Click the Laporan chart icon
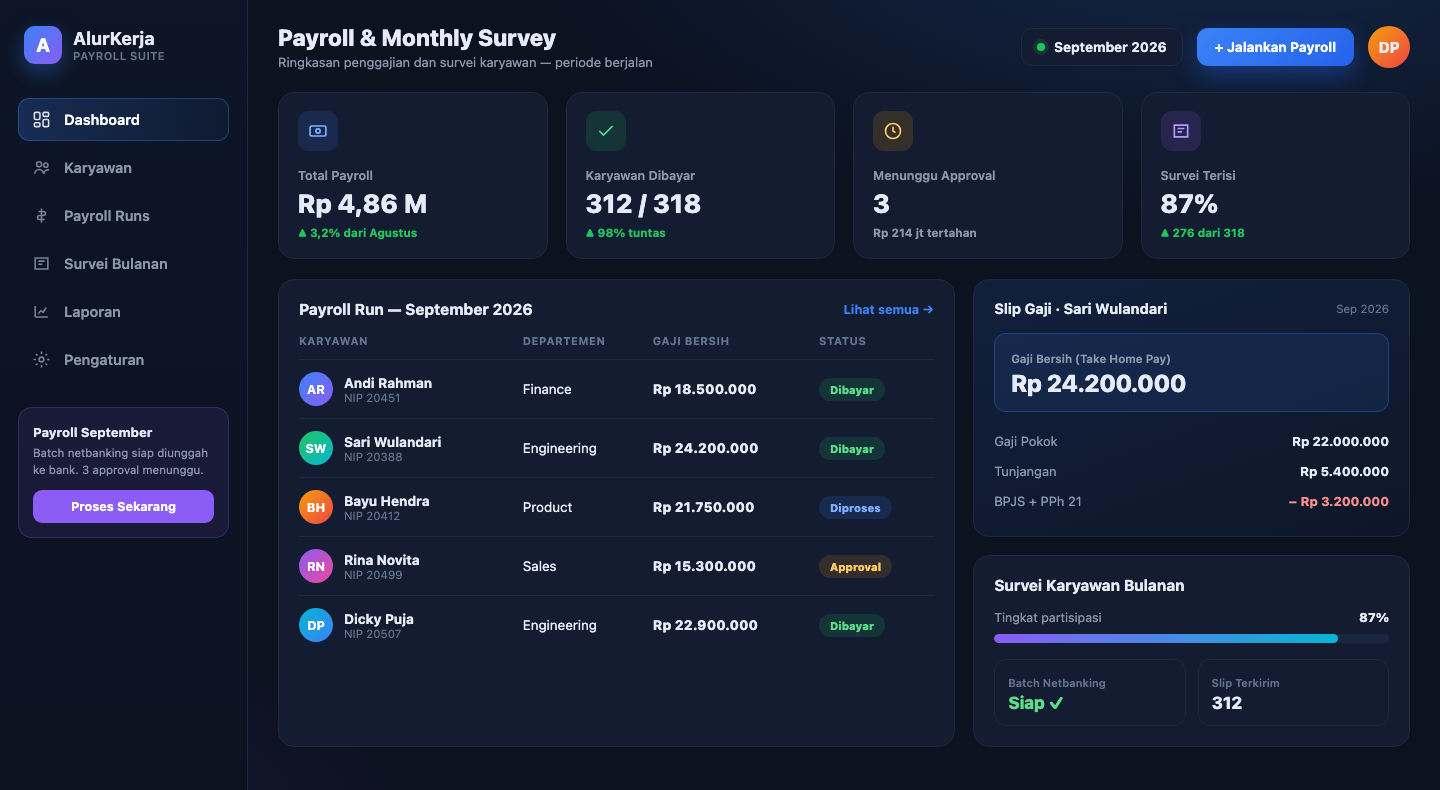The image size is (1440, 790). (41, 312)
